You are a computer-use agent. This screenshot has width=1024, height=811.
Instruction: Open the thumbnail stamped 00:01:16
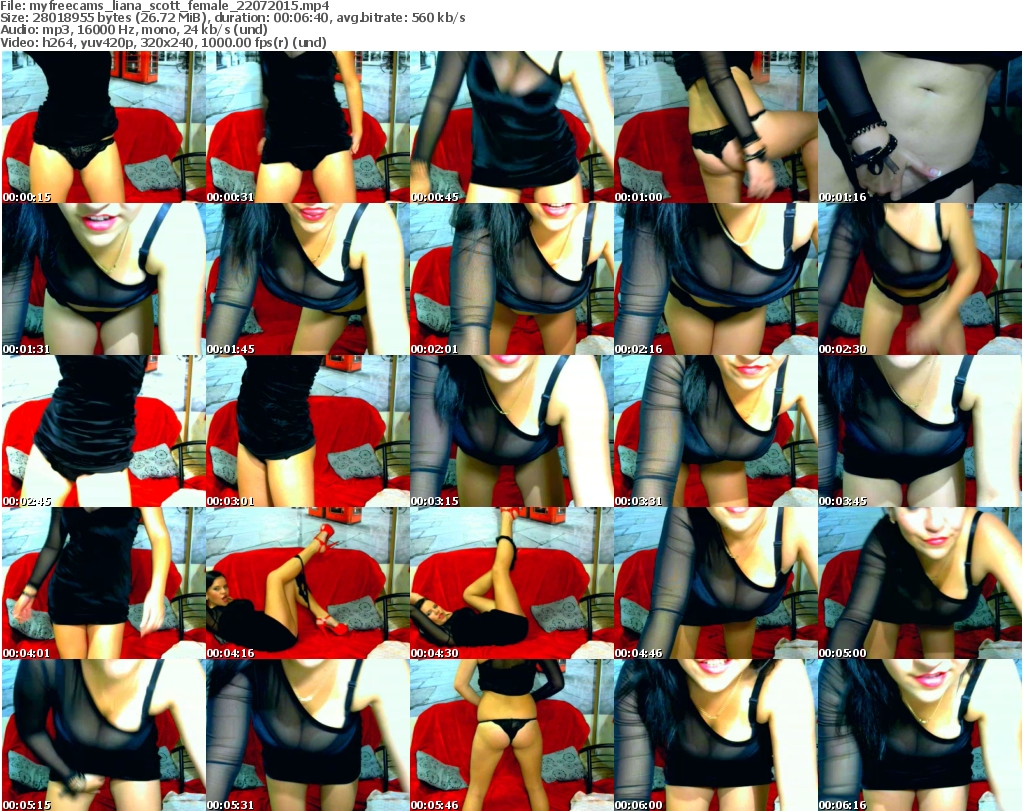click(920, 127)
